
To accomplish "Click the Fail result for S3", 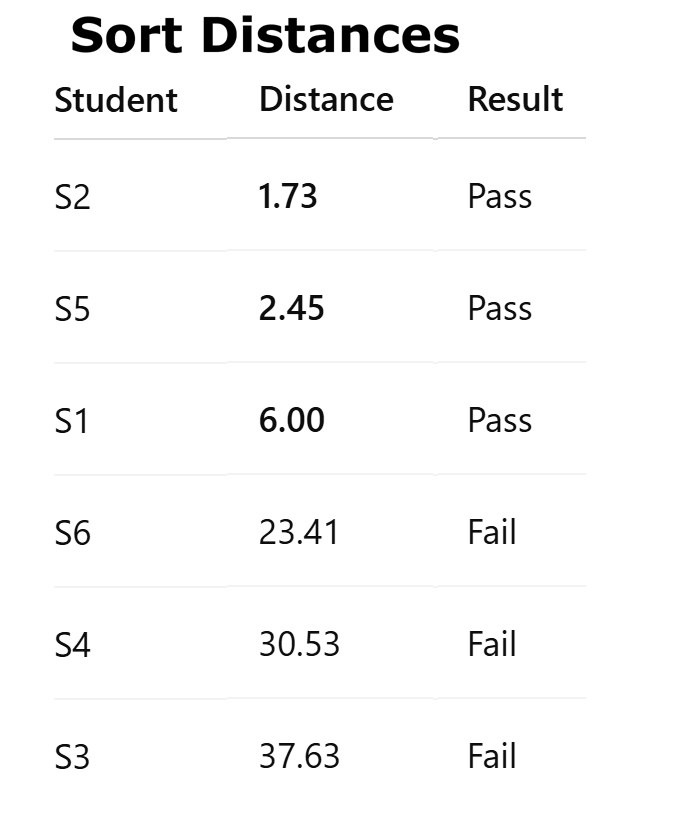I will click(491, 757).
